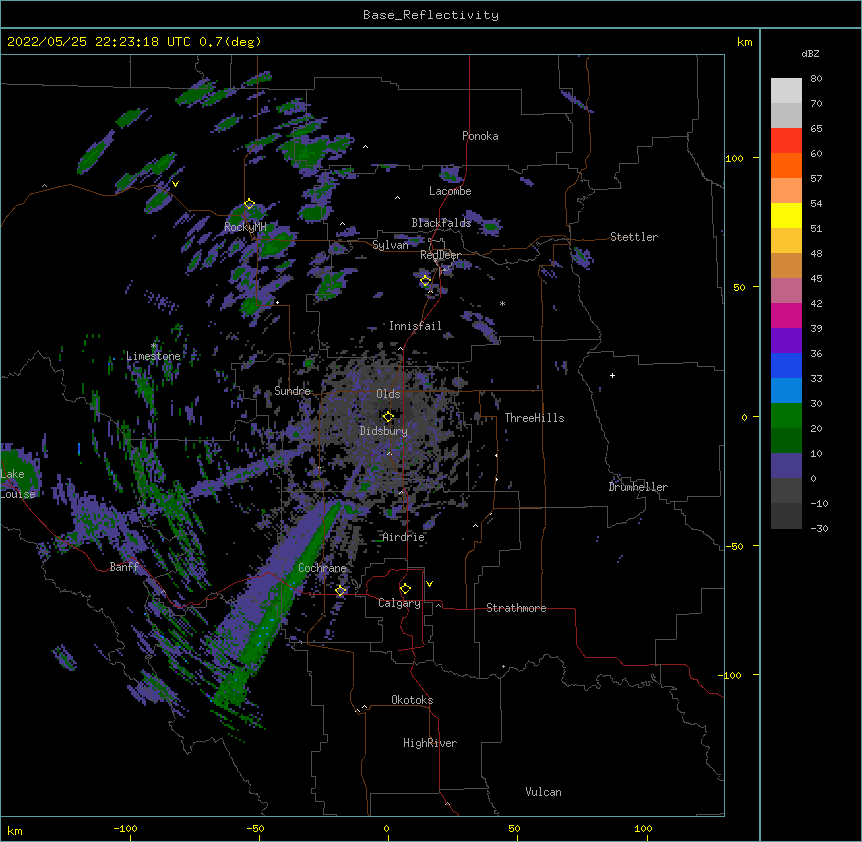Screen dimensions: 862x842
Task: Click the gold 48–51 dBZ legend swatch
Action: (786, 240)
